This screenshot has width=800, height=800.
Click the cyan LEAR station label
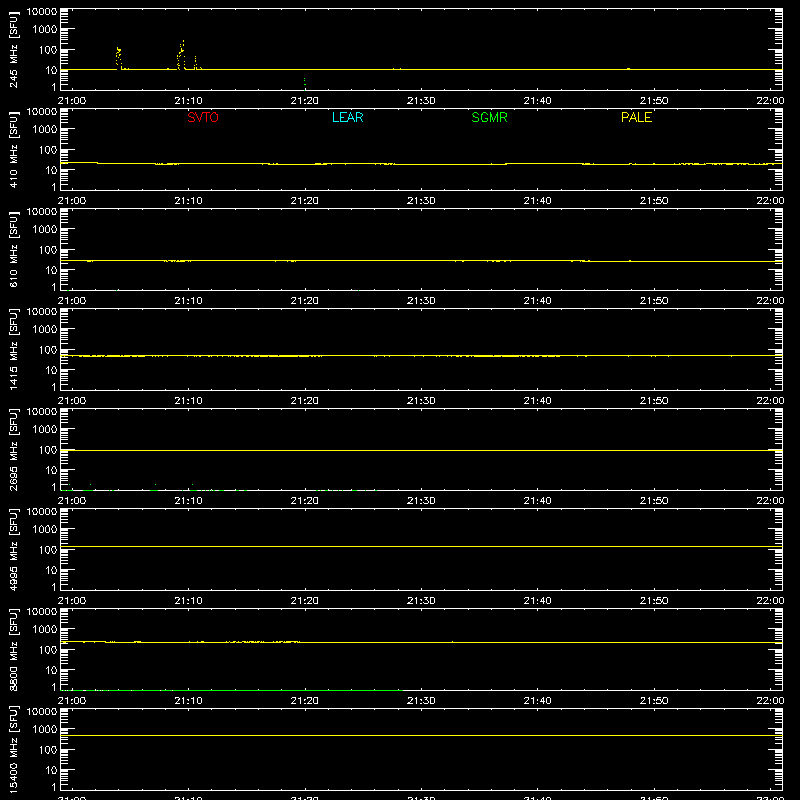(x=347, y=117)
